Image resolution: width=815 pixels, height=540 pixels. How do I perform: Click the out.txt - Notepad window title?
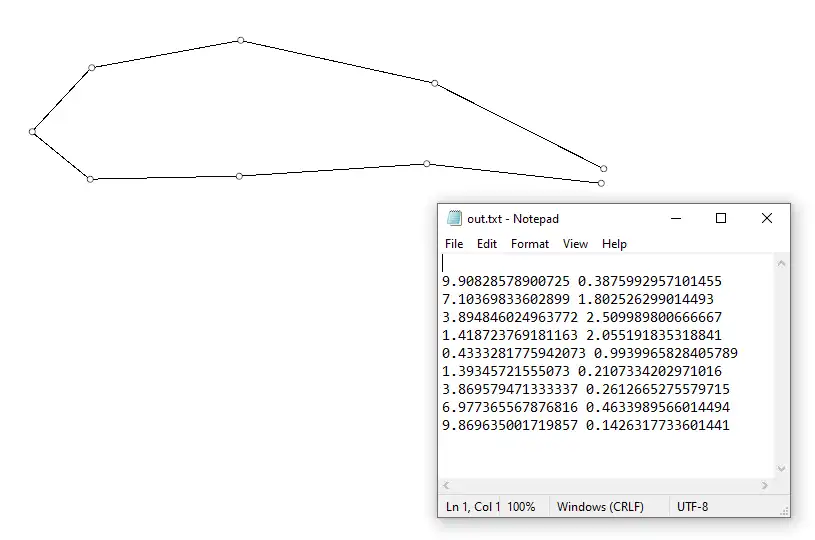point(512,219)
